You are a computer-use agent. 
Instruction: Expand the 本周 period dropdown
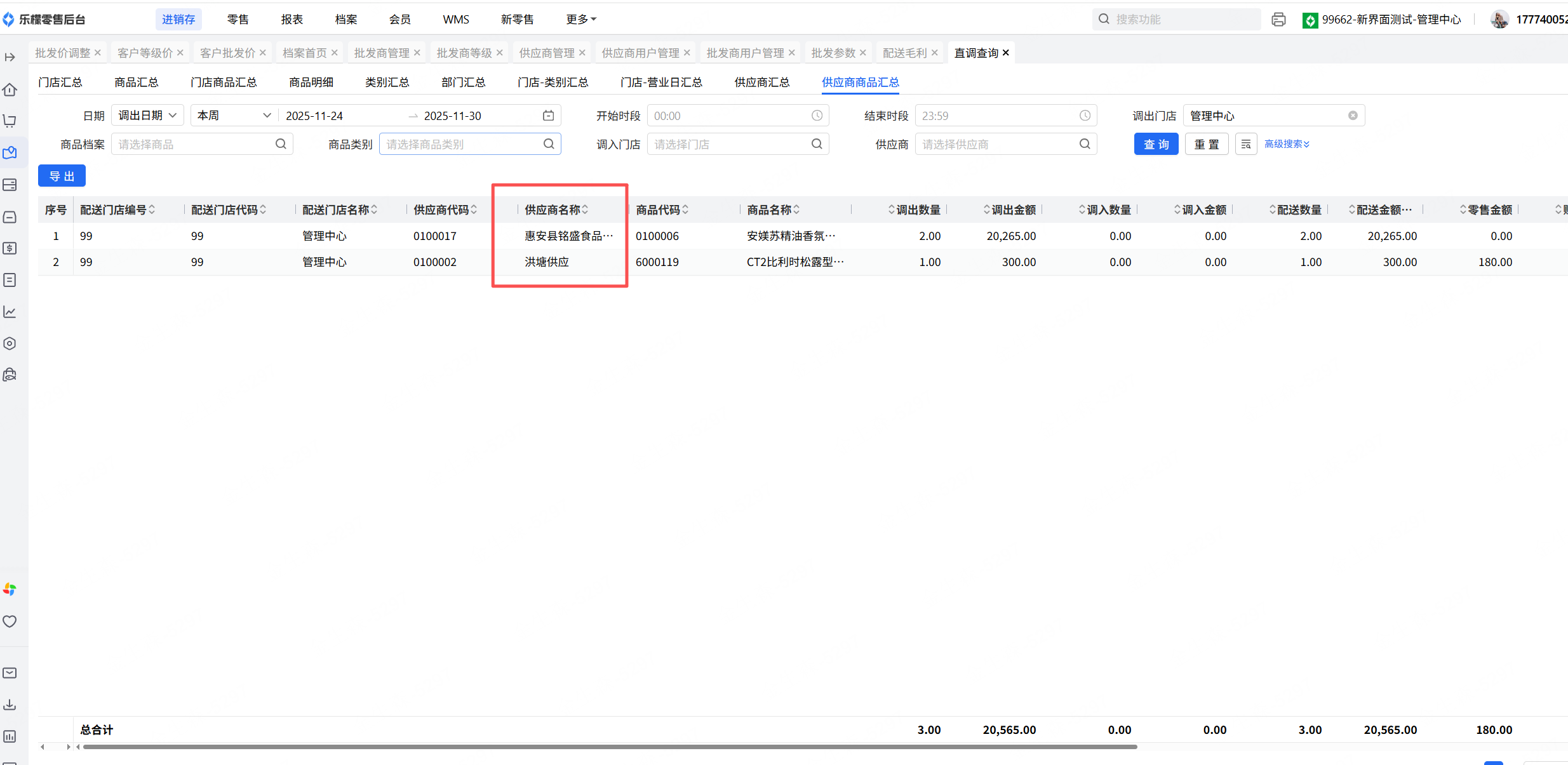pos(234,116)
